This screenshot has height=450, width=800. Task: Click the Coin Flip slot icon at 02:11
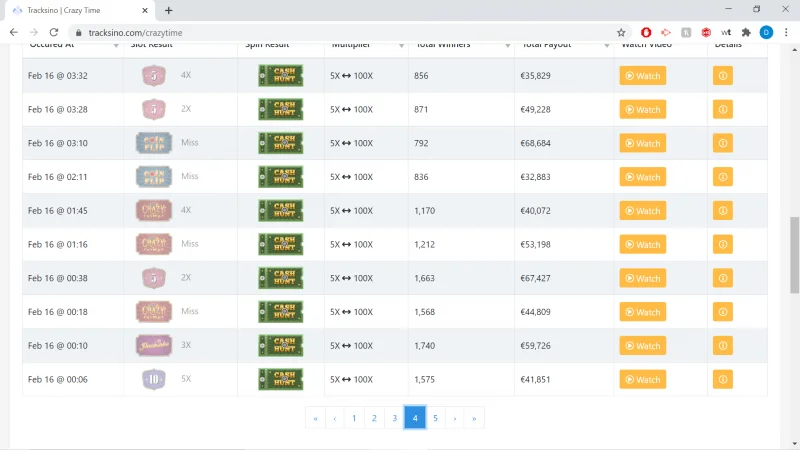pyautogui.click(x=154, y=177)
